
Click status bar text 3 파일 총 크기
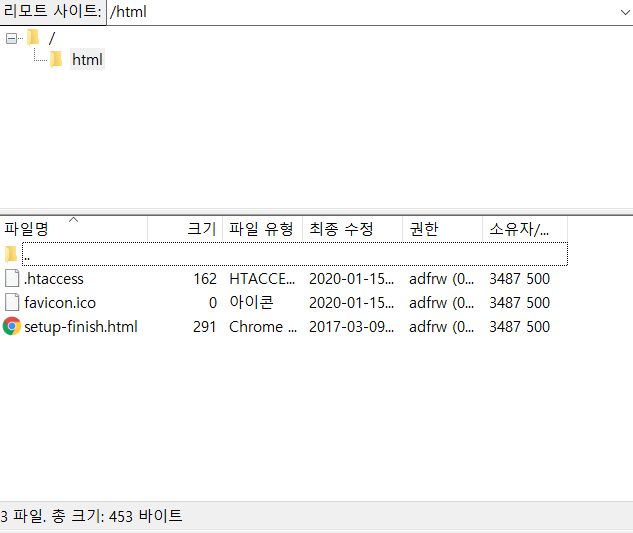(x=91, y=516)
